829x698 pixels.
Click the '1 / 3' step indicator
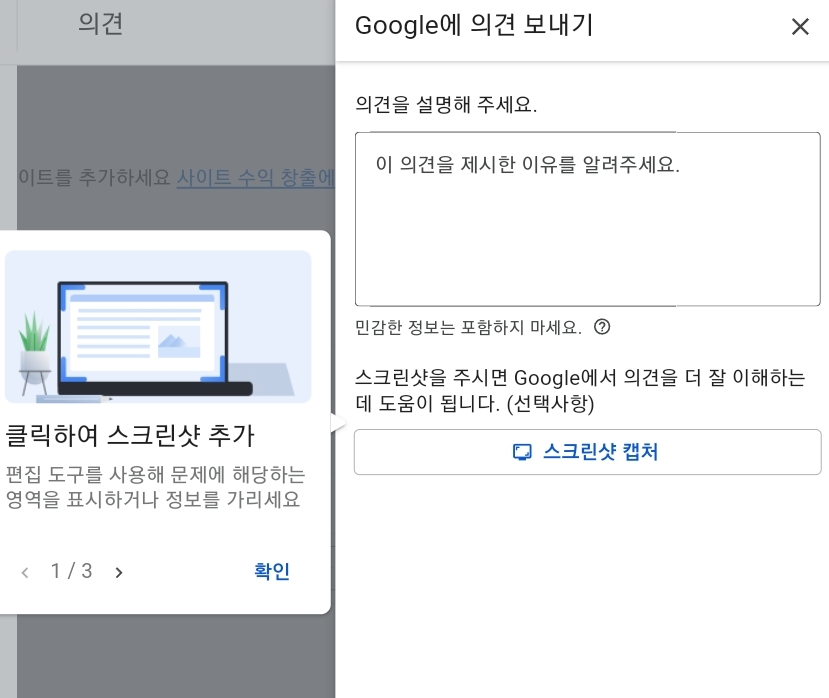point(71,571)
